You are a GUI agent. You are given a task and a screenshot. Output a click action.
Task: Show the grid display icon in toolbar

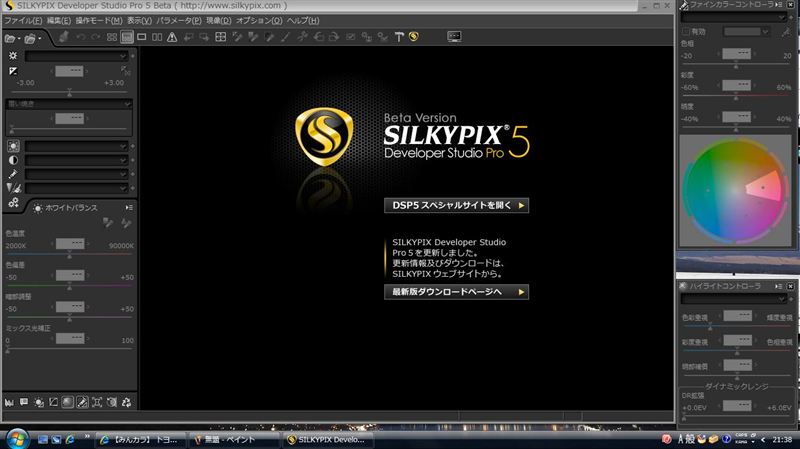pyautogui.click(x=220, y=37)
